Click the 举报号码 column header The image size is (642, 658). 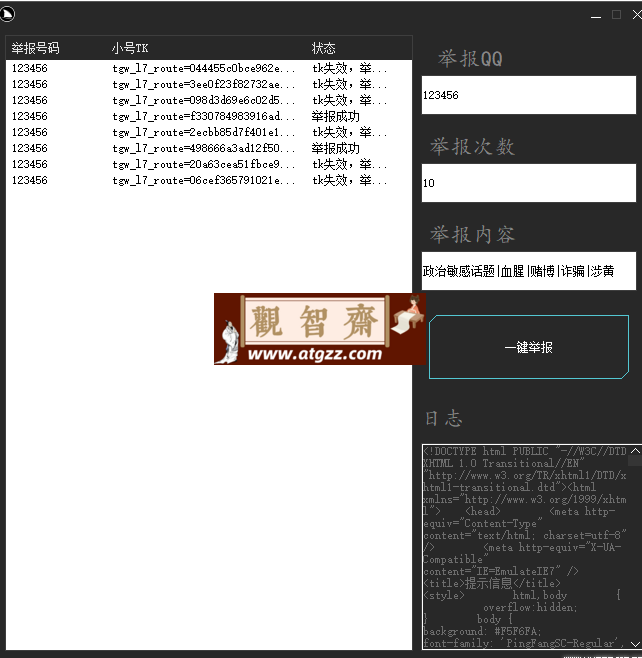point(35,48)
